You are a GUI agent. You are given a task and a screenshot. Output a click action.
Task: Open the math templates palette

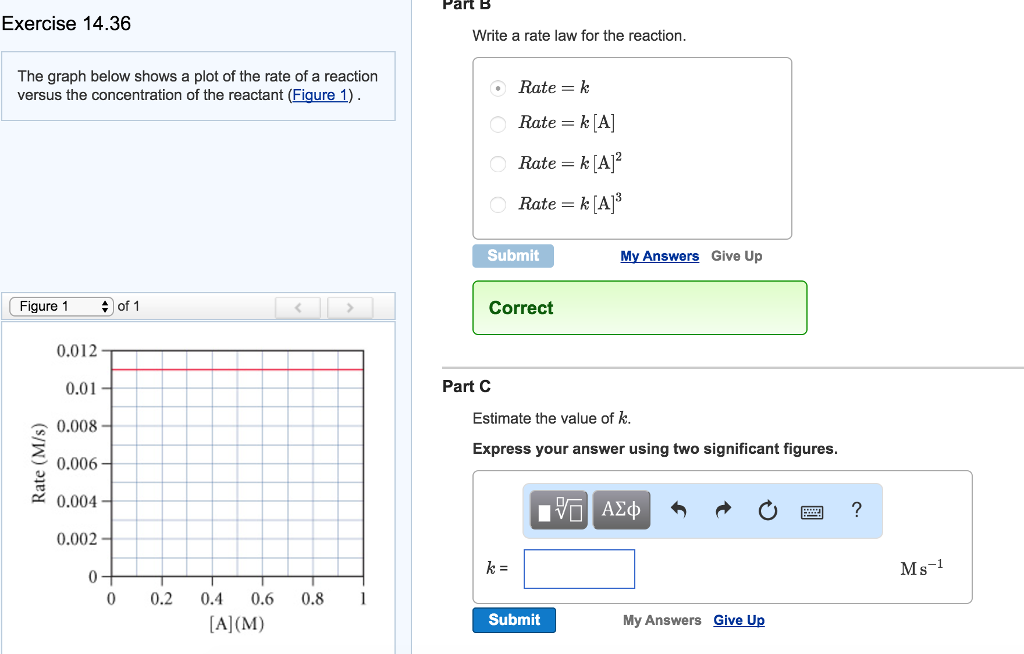coord(558,510)
